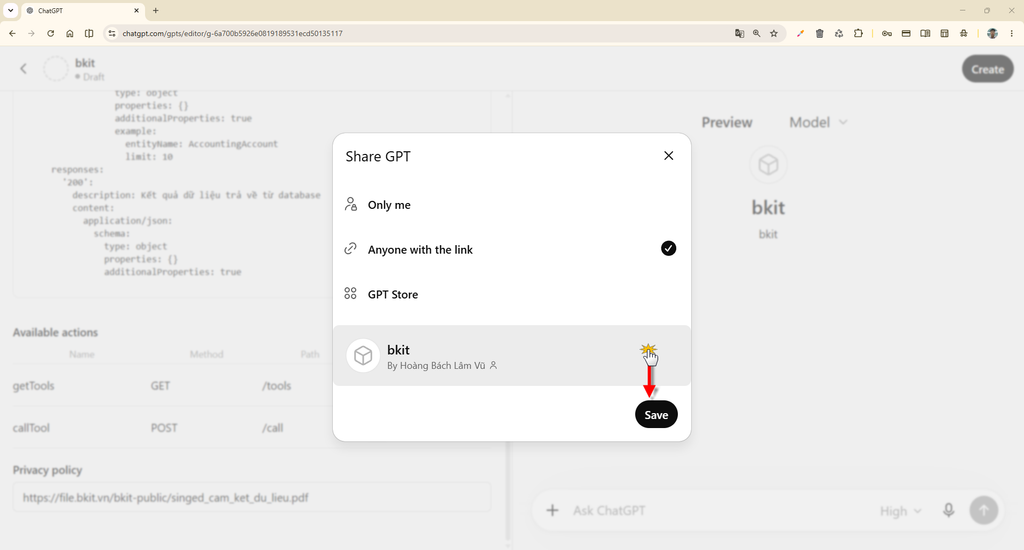Image resolution: width=1024 pixels, height=550 pixels.
Task: Click the bkit draft avatar in header
Action: [56, 69]
